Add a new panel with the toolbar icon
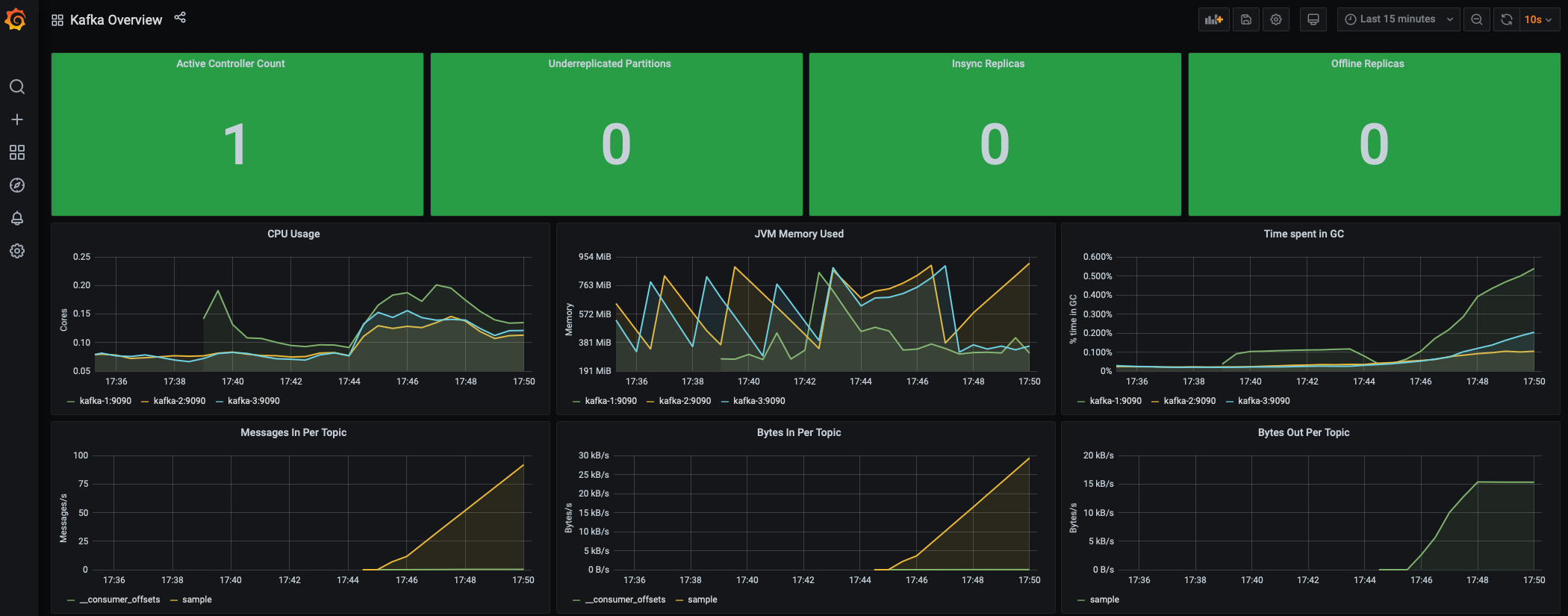The image size is (1568, 616). click(x=1214, y=19)
